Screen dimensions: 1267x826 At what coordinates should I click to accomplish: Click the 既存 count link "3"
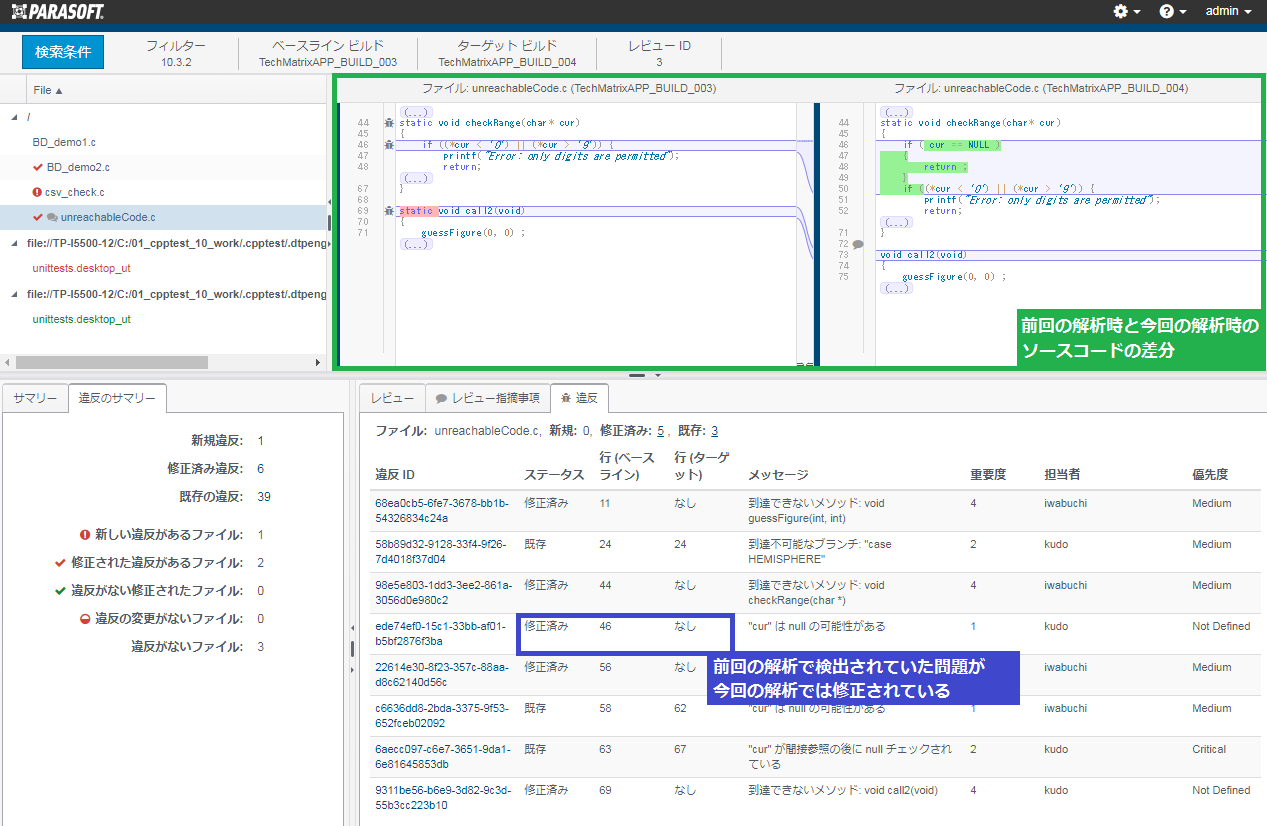click(x=714, y=431)
